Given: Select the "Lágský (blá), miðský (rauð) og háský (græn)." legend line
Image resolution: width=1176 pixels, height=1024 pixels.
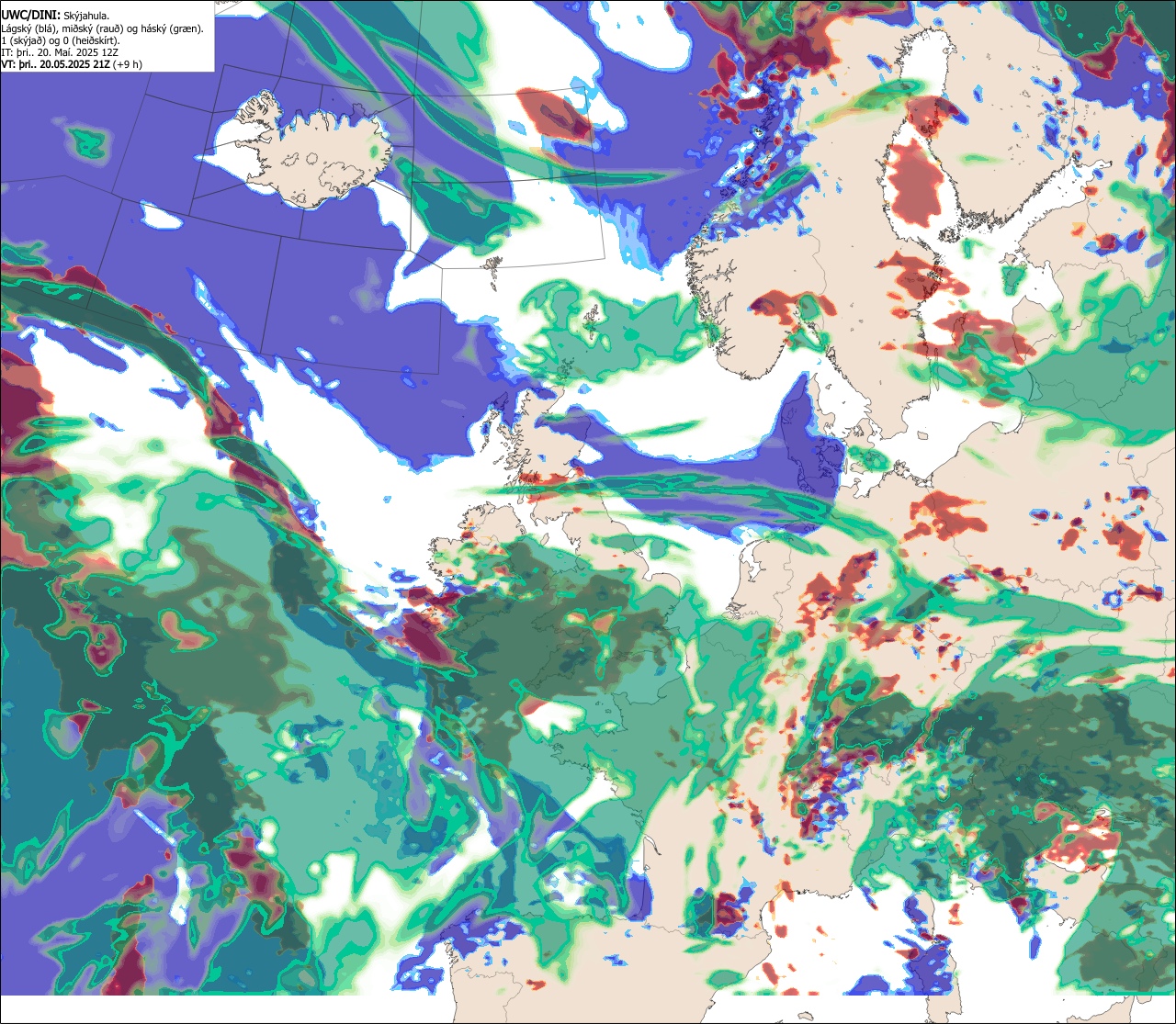Looking at the screenshot, I should coord(103,28).
